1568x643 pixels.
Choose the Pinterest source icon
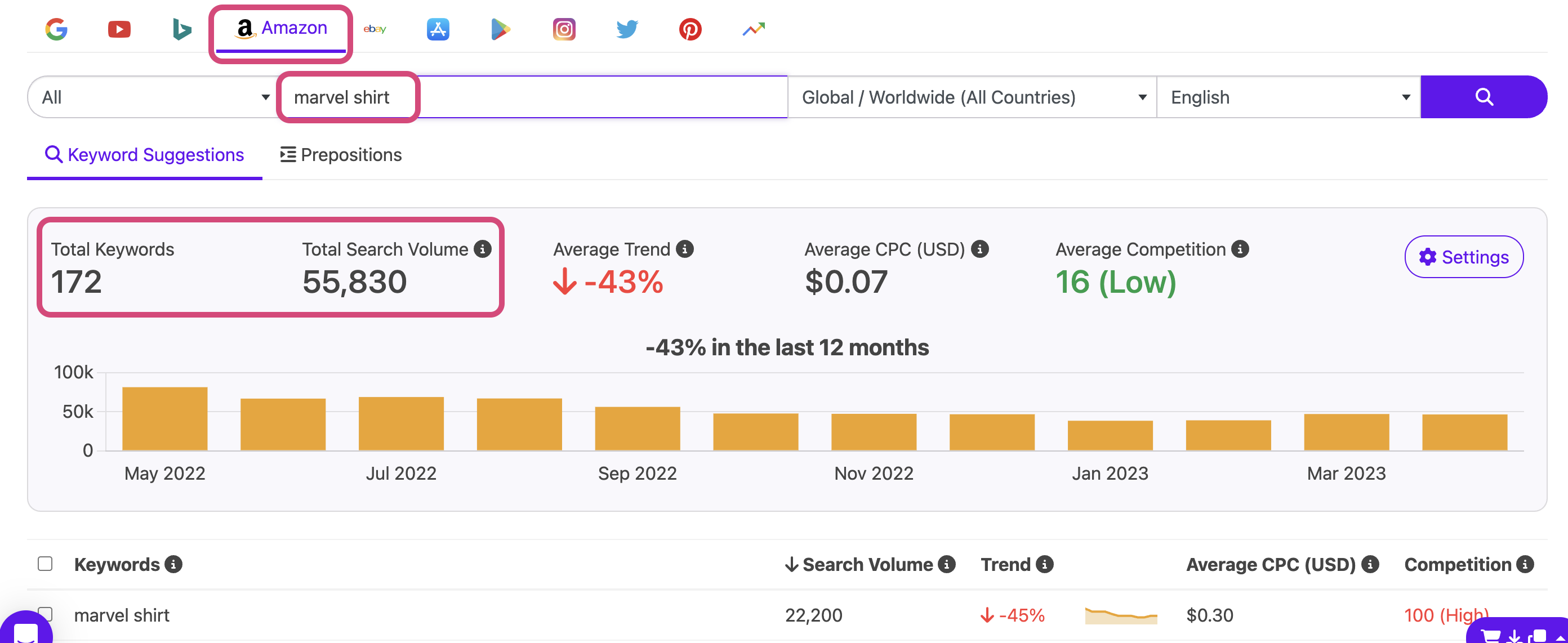[x=691, y=29]
